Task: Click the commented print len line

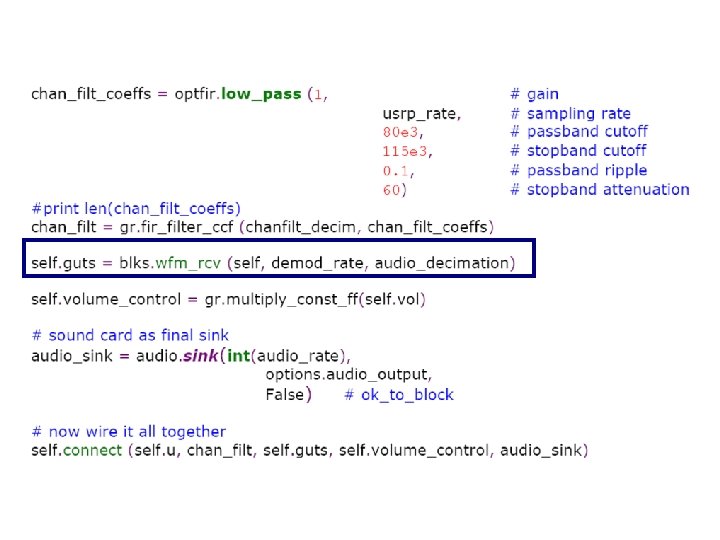Action: [x=136, y=208]
